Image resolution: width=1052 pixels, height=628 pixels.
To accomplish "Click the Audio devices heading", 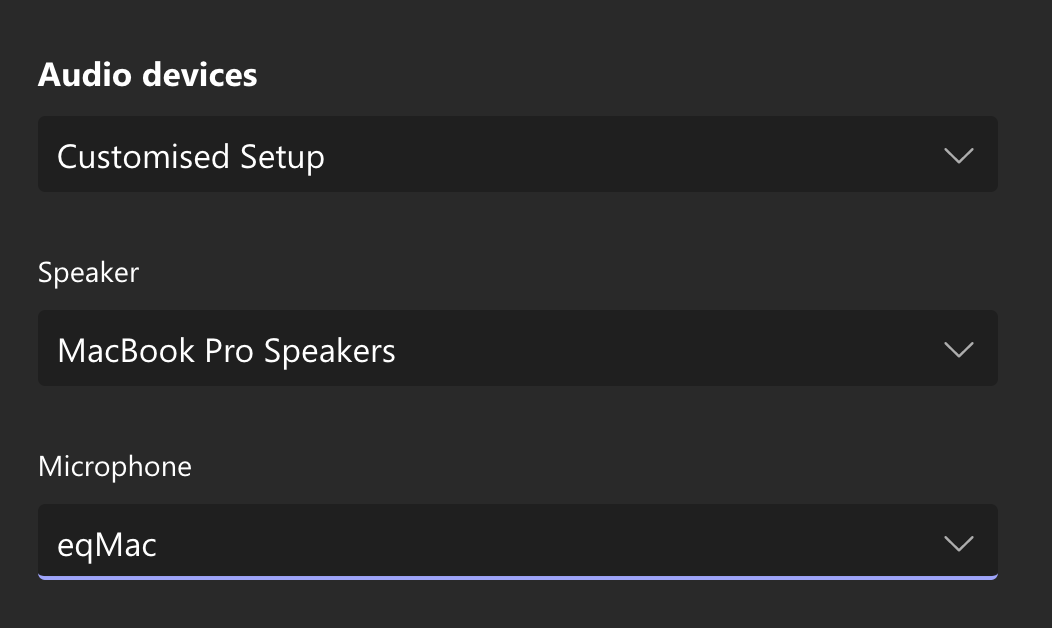I will point(147,75).
